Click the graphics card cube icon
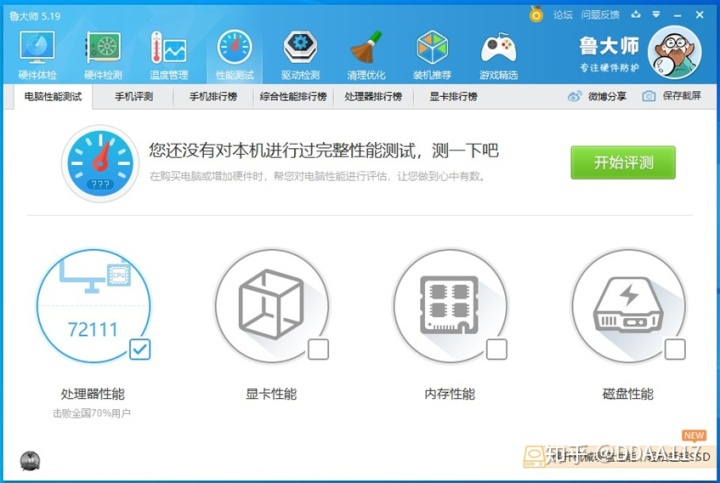 tap(271, 304)
